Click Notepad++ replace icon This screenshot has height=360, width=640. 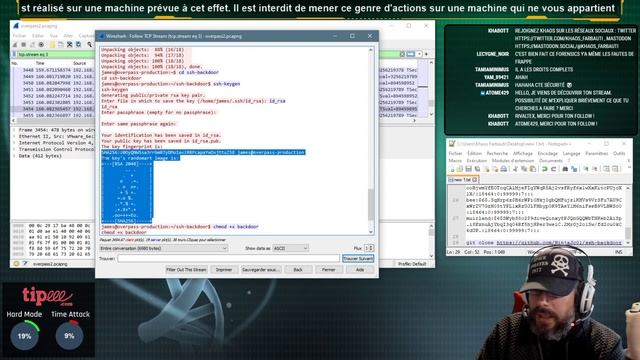click(x=574, y=169)
